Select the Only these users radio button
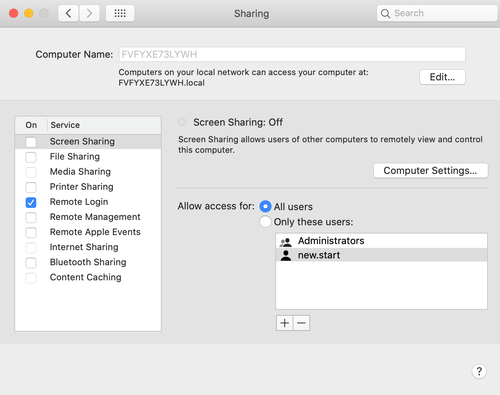 [265, 222]
